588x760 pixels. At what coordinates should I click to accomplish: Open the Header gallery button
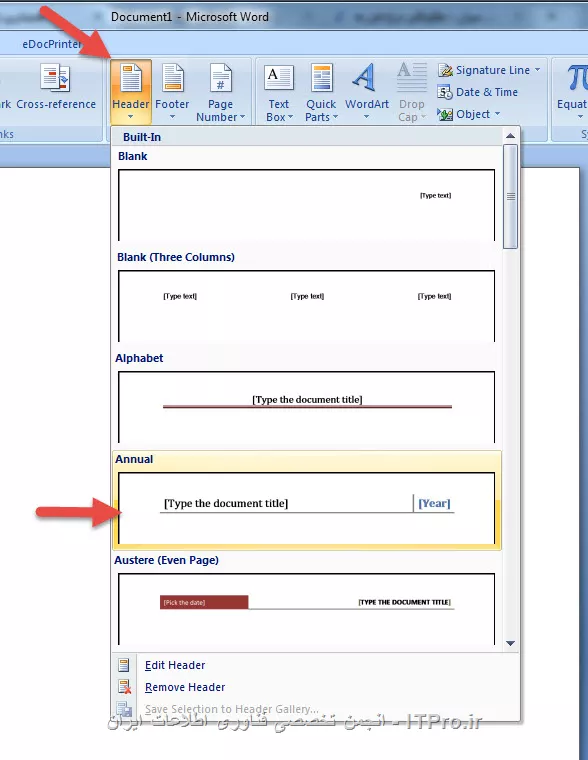(130, 92)
